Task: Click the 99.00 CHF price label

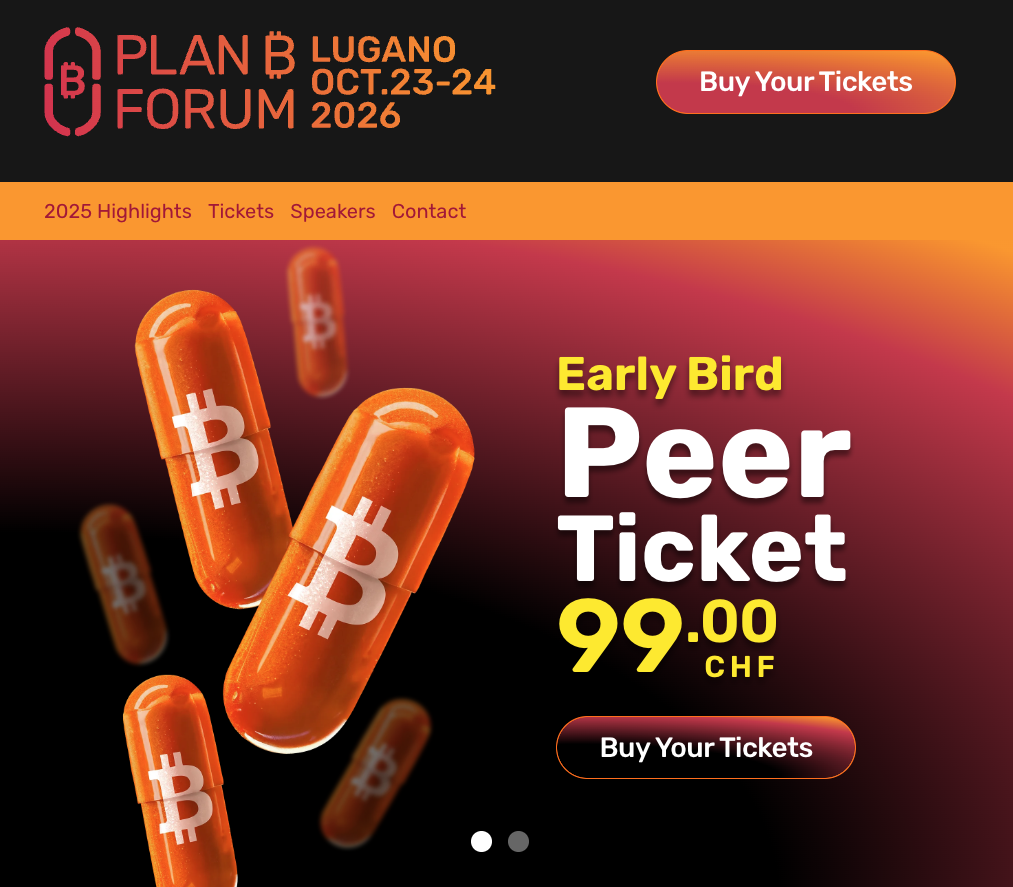Action: 669,637
